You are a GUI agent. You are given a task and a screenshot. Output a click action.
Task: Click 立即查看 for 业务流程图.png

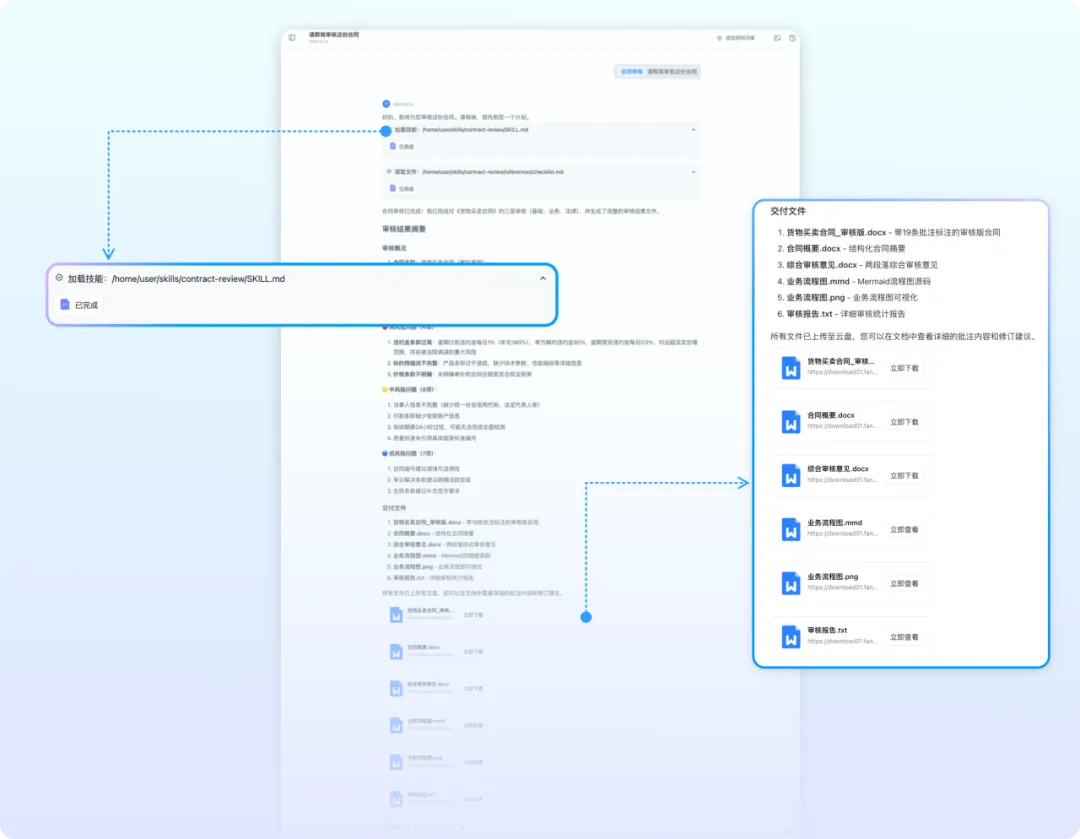pyautogui.click(x=904, y=584)
